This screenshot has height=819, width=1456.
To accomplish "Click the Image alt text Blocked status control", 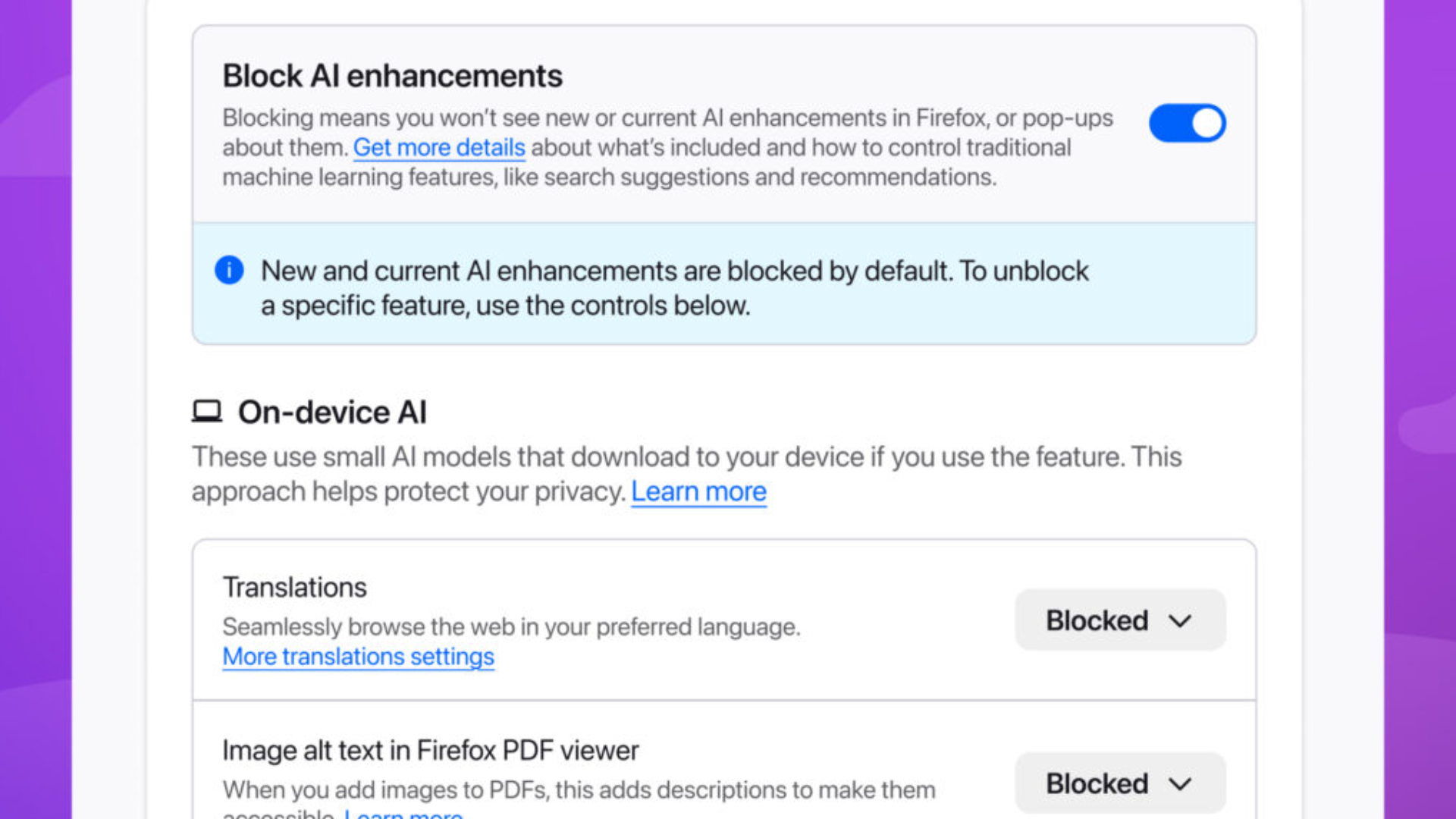I will 1119,783.
